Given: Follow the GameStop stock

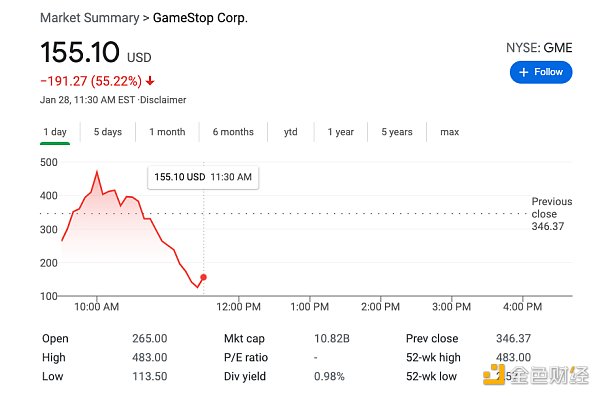Looking at the screenshot, I should [x=541, y=72].
